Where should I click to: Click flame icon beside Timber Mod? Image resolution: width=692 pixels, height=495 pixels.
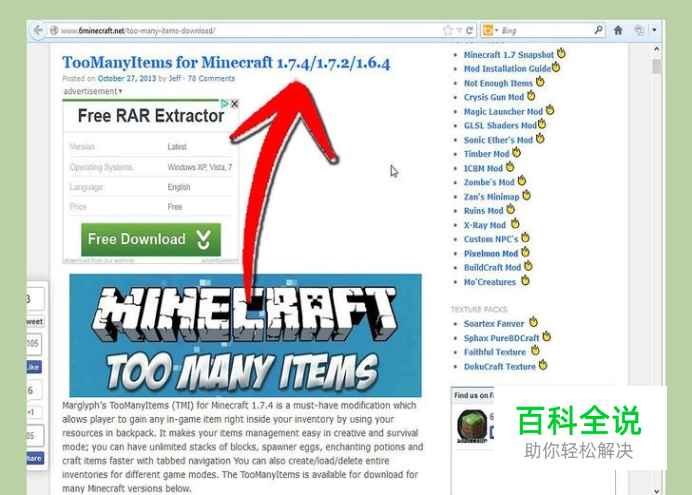point(516,152)
